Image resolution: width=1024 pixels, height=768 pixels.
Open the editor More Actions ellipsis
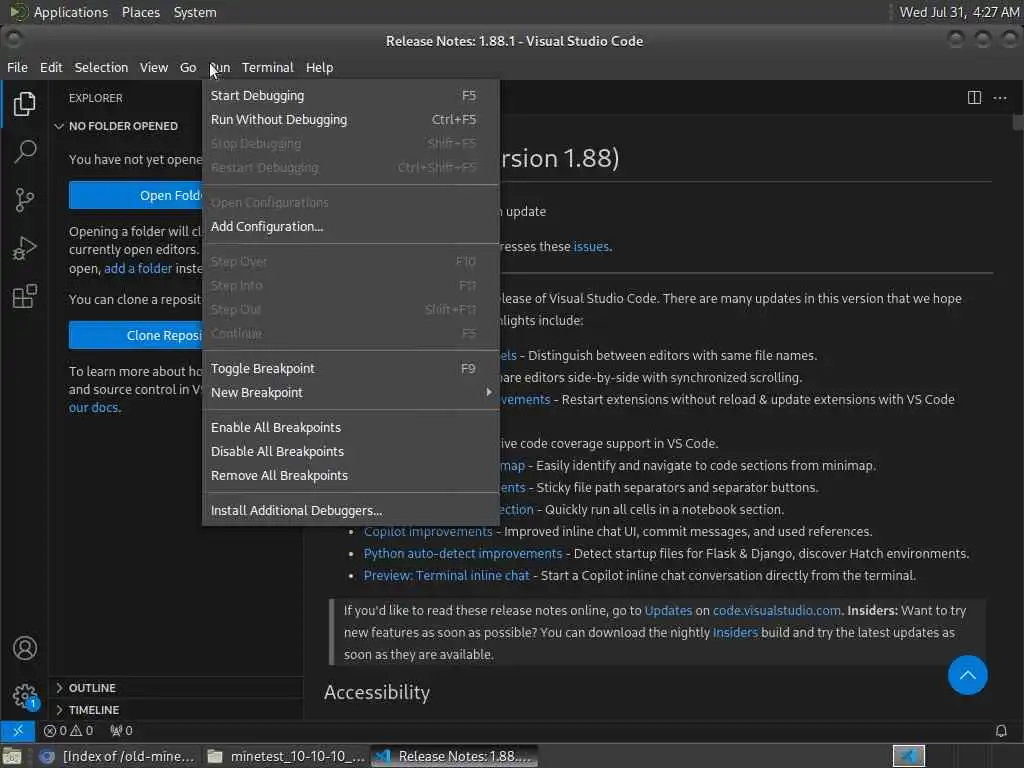(x=1000, y=98)
